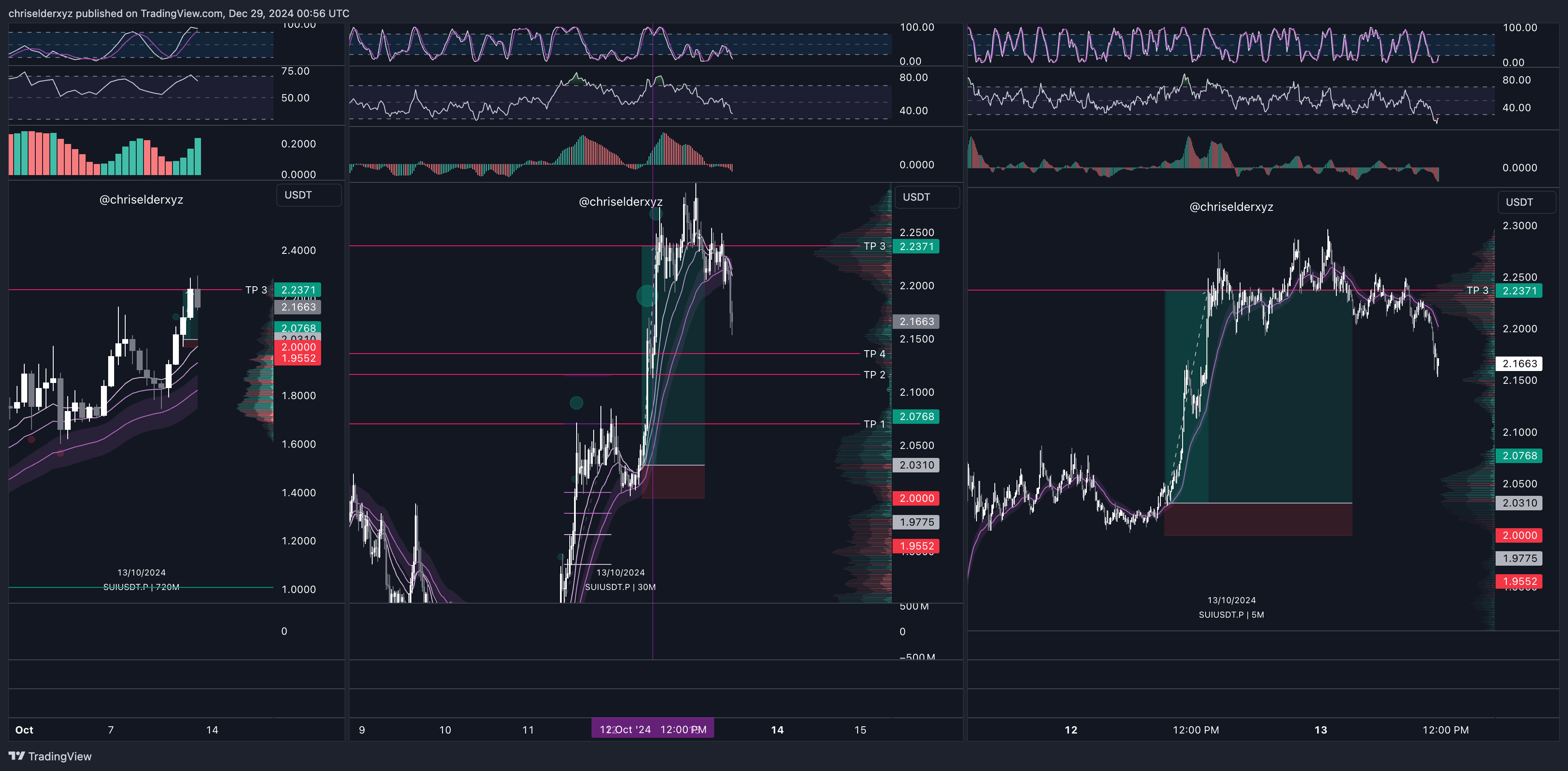Click the purple 12 Oct '24 12:00 PM time label
The image size is (1568, 771).
point(652,729)
